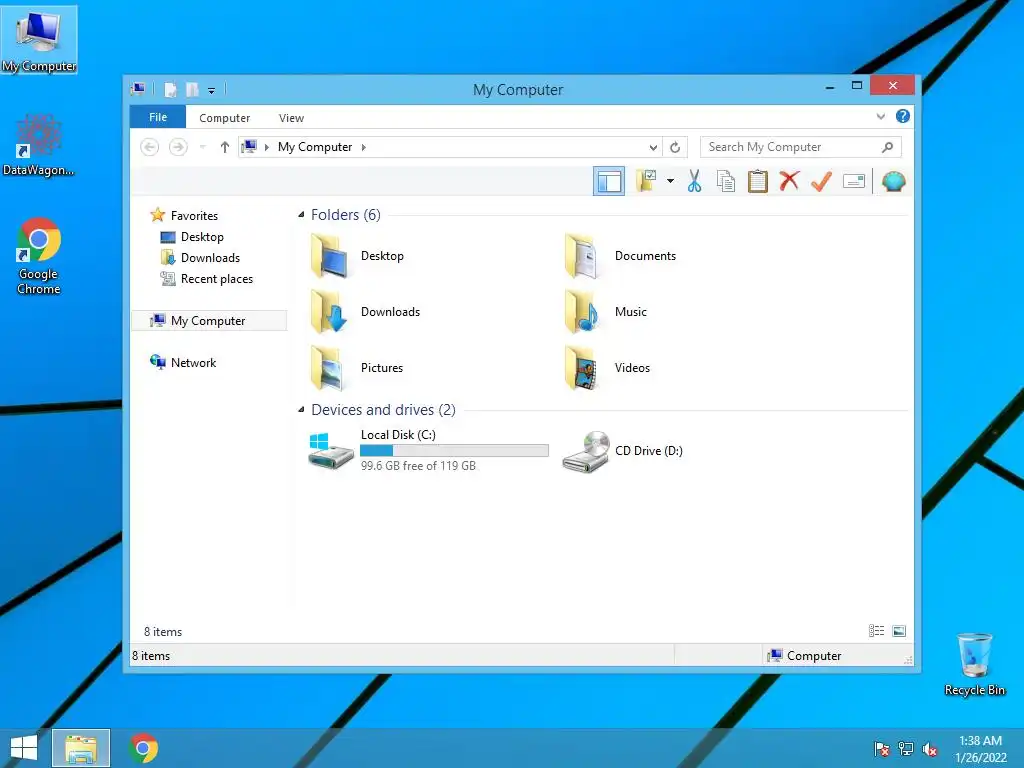Click the folder options checkmark toolbar icon
Screen dimensions: 1024x768
pyautogui.click(x=646, y=181)
